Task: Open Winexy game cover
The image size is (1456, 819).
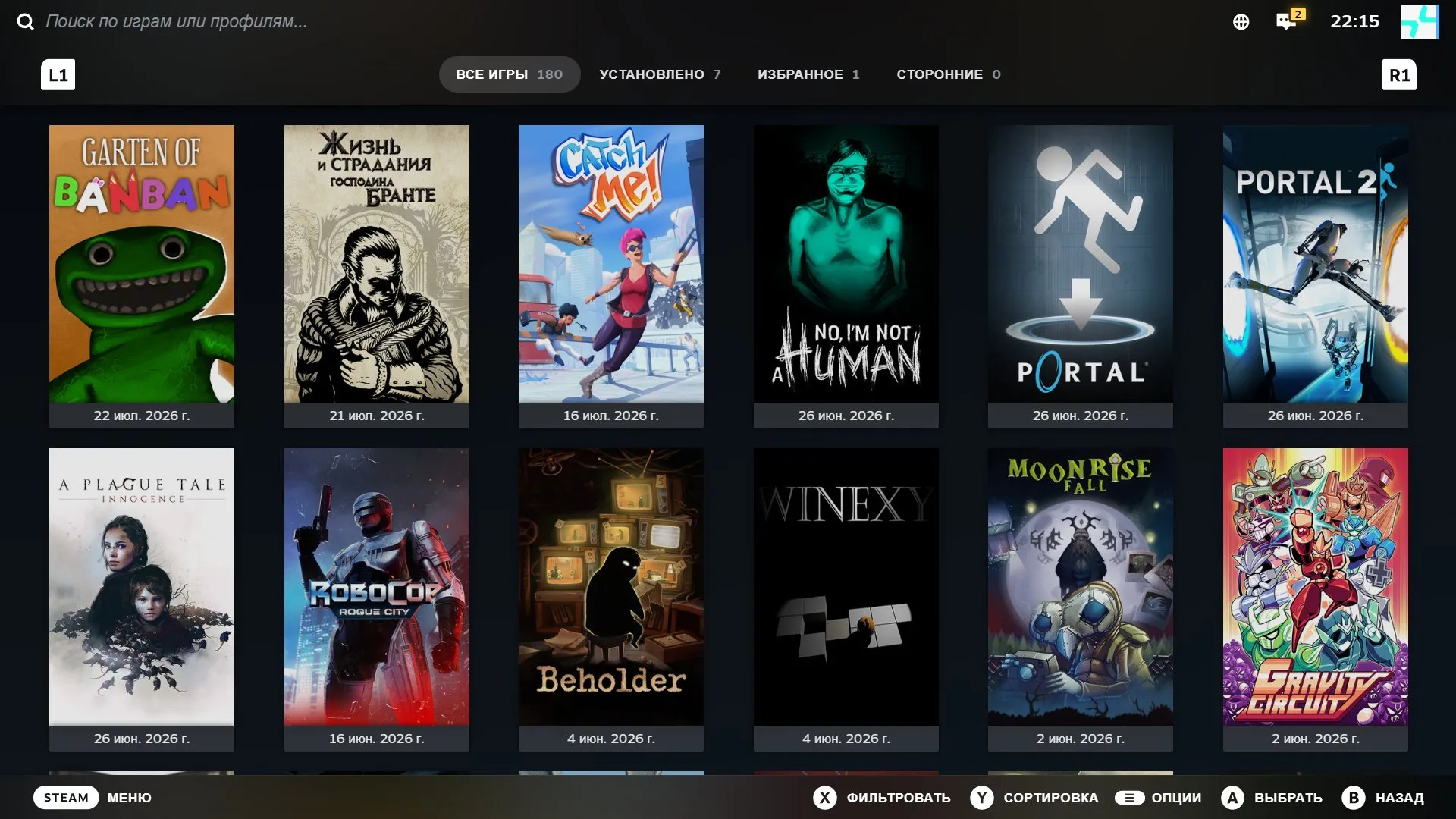Action: pyautogui.click(x=846, y=587)
